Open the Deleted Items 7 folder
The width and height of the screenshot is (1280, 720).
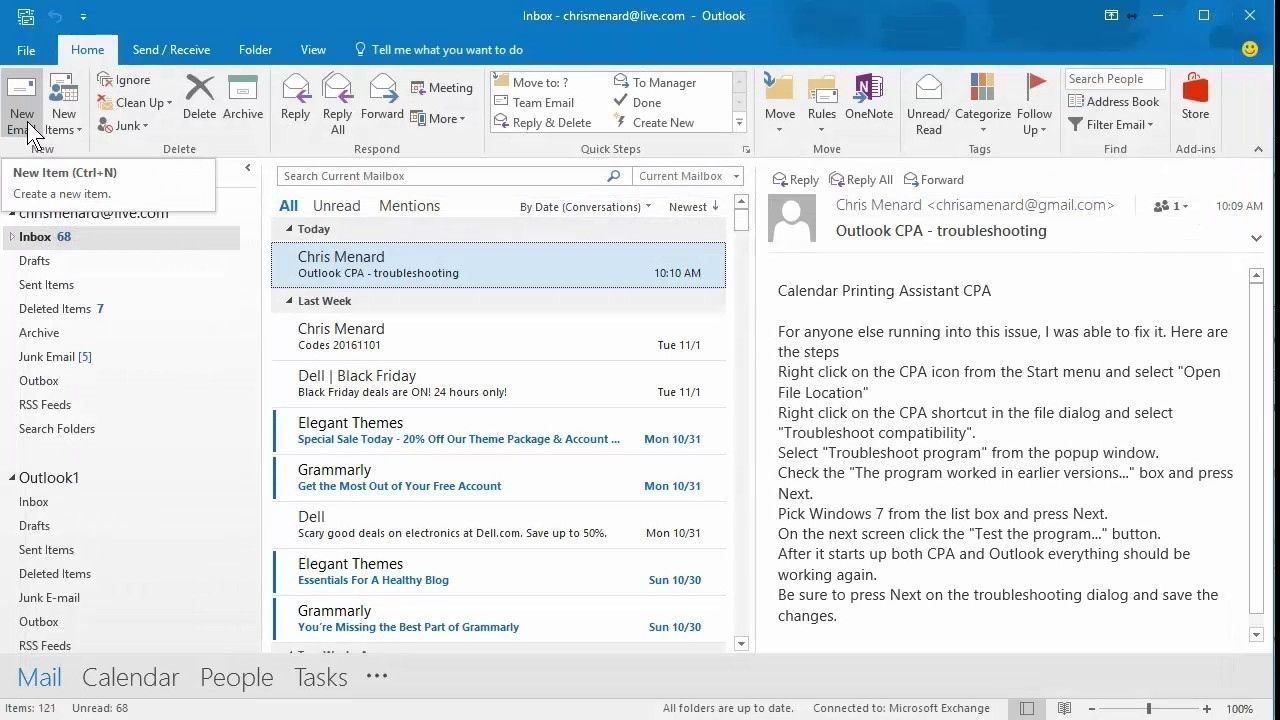61,309
